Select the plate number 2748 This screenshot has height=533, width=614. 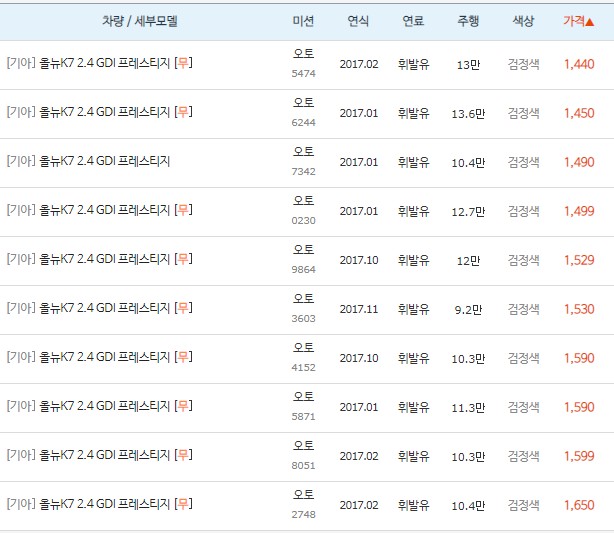click(x=303, y=514)
